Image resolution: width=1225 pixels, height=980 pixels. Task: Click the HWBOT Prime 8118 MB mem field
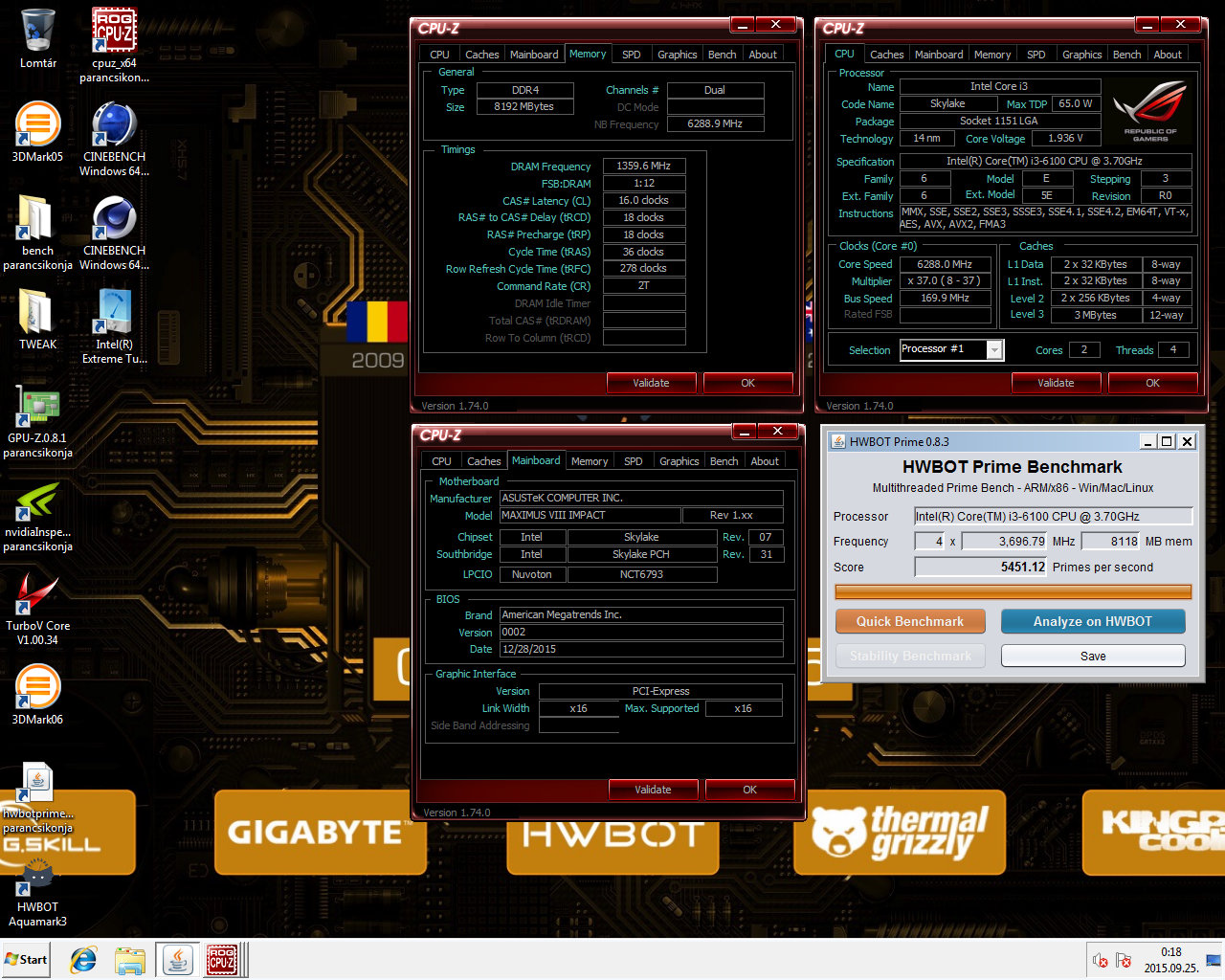(x=1110, y=541)
